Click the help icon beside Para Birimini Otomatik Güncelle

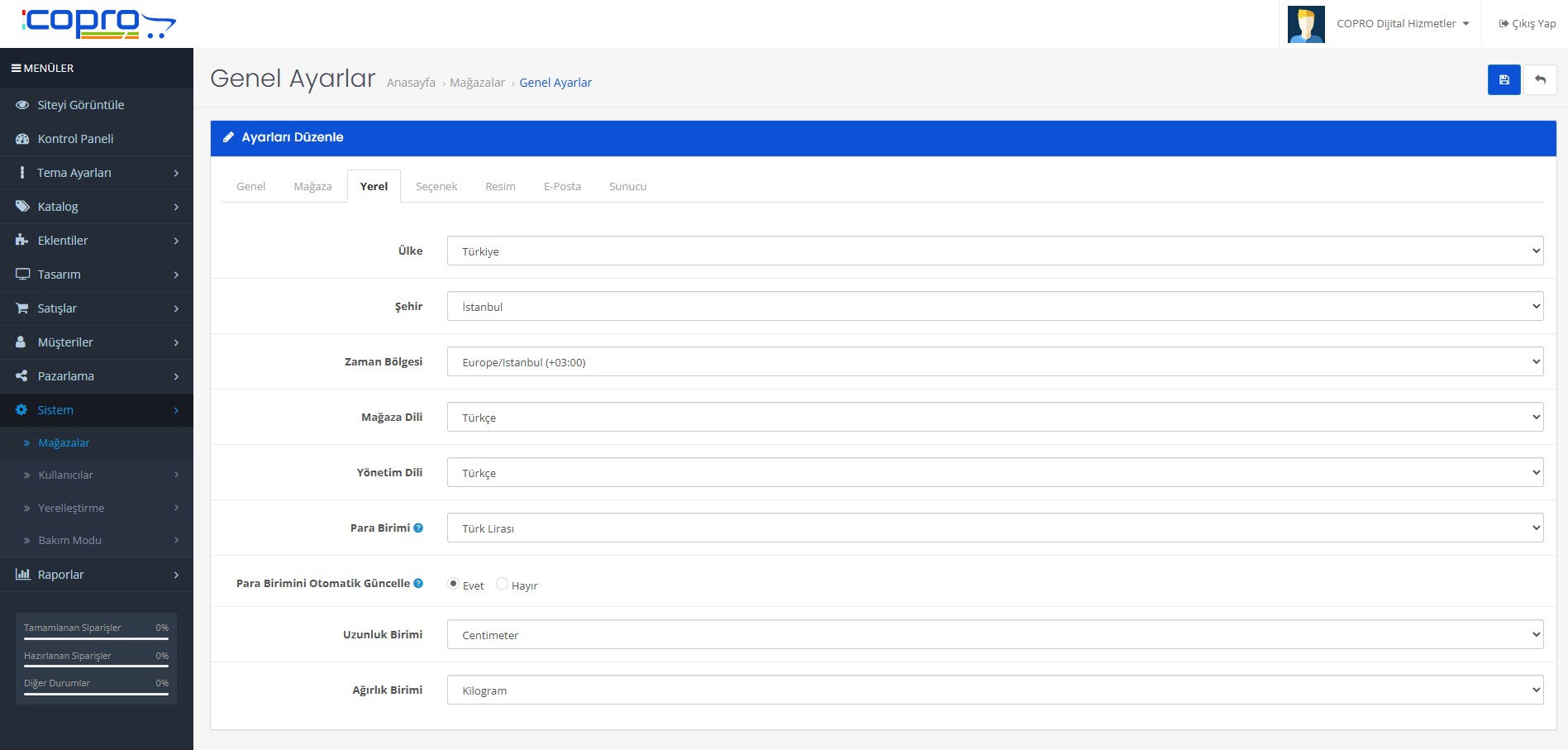[418, 584]
